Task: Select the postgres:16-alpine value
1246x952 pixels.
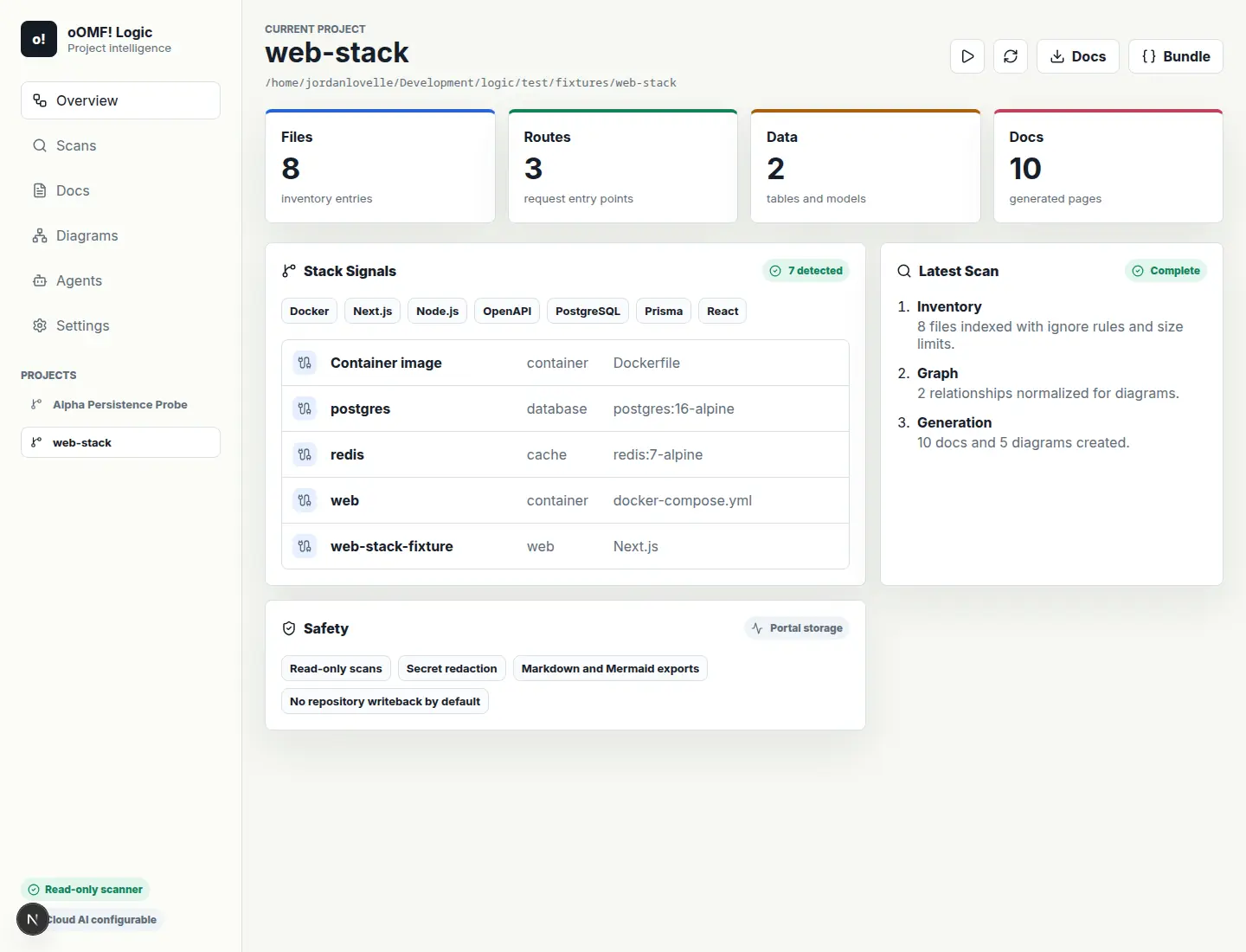Action: pos(674,408)
